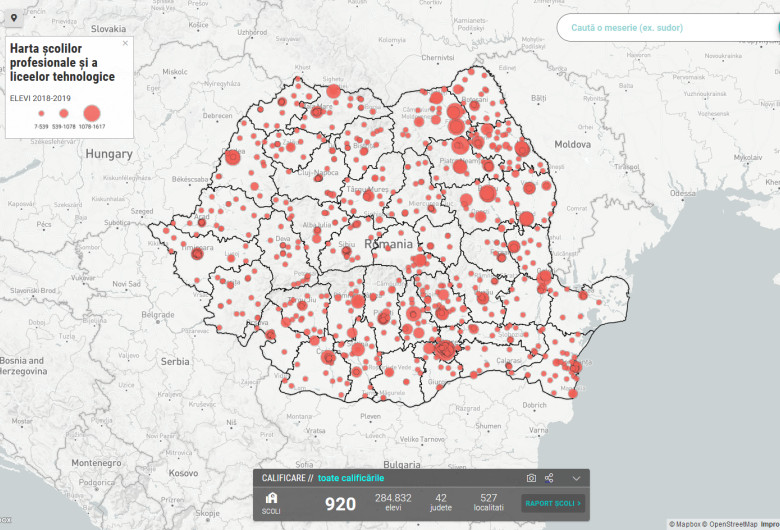The image size is (780, 530).
Task: Click the 'Bosnia and Herzegovina' map label
Action: coord(23,366)
